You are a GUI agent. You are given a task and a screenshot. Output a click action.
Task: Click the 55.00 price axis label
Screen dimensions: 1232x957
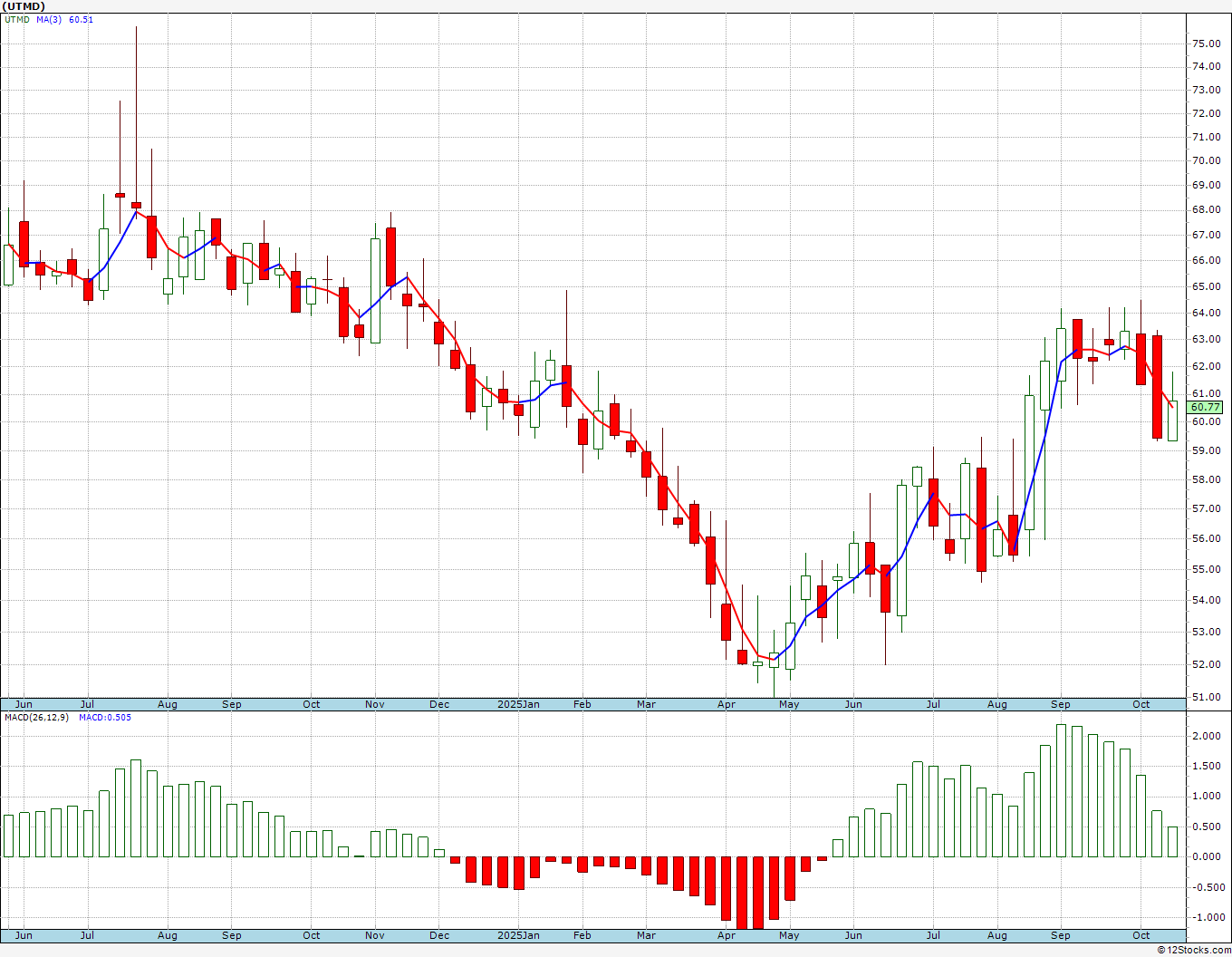1206,570
